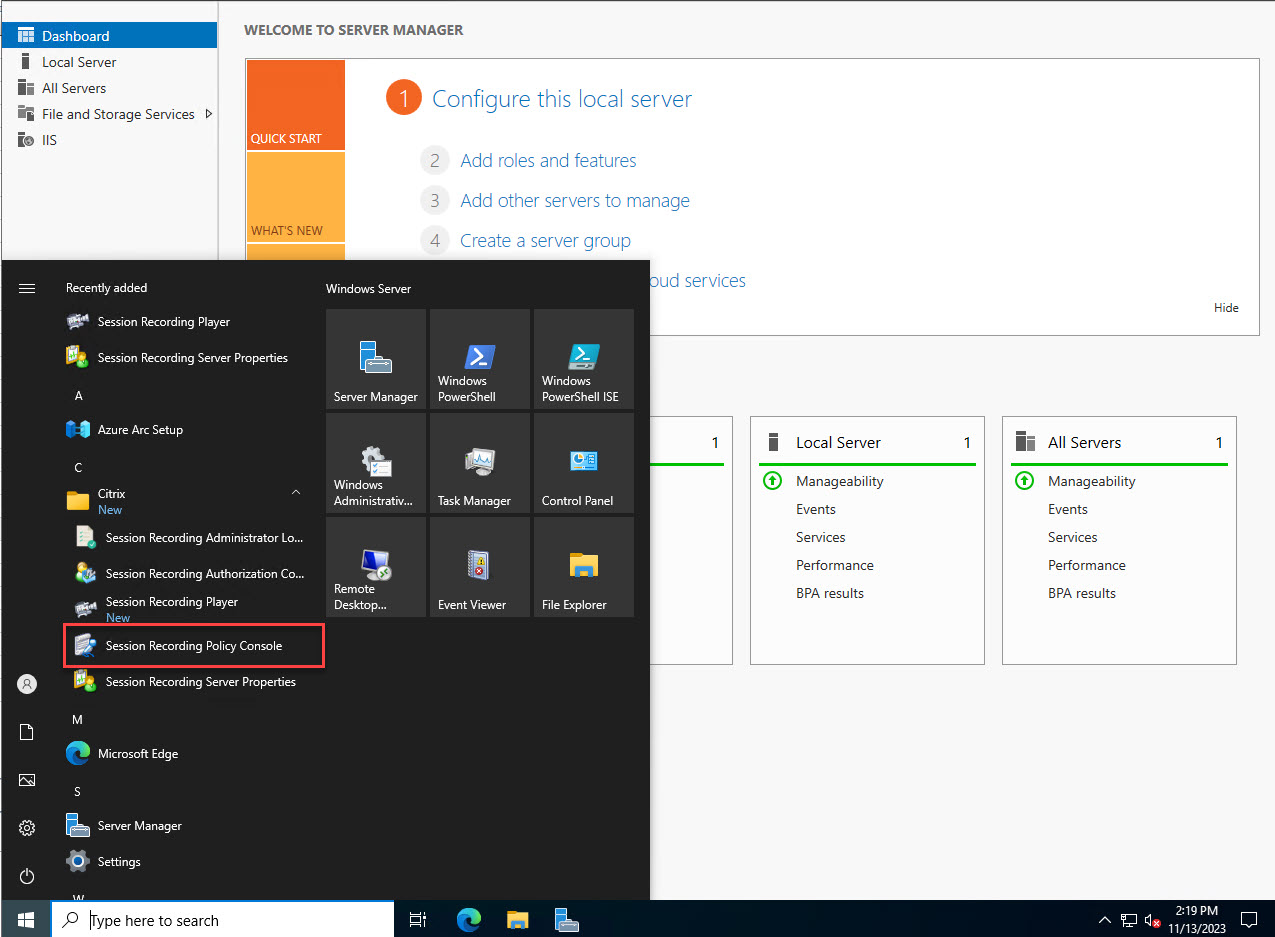Viewport: 1275px width, 937px height.
Task: Click Add roles and features
Action: [x=548, y=160]
